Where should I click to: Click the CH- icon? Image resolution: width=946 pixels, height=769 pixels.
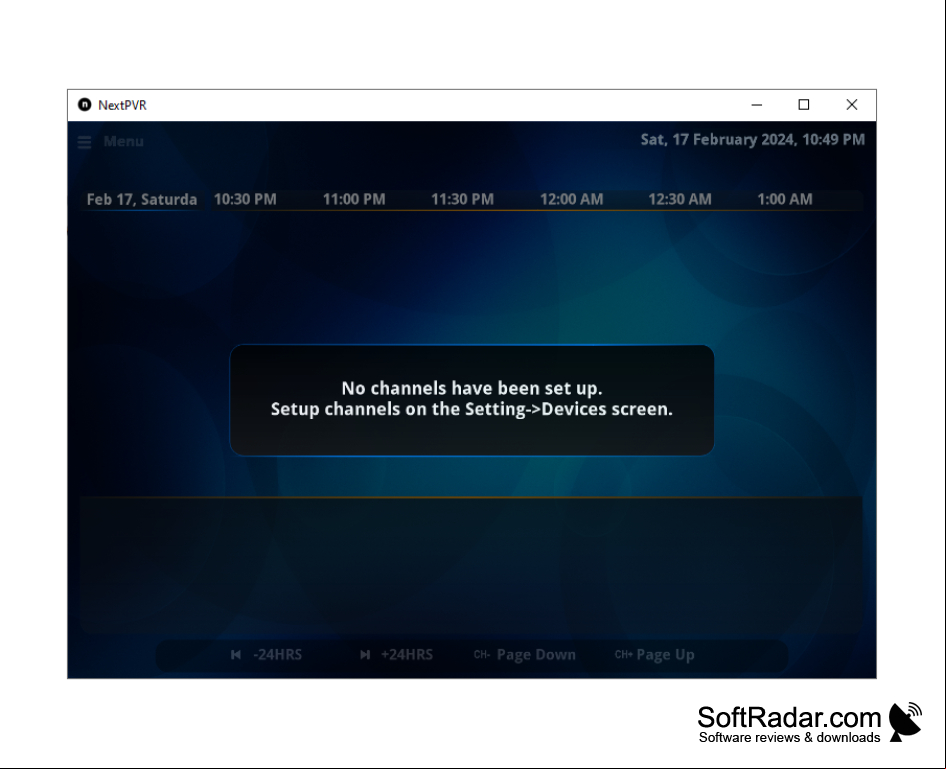482,654
